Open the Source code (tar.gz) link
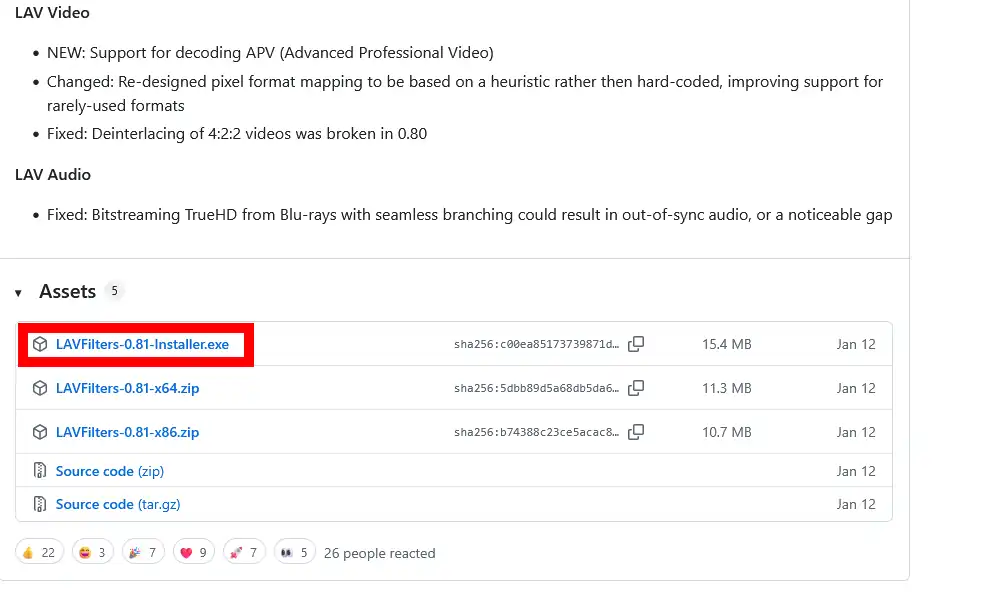The height and width of the screenshot is (600, 1000). pyautogui.click(x=118, y=504)
